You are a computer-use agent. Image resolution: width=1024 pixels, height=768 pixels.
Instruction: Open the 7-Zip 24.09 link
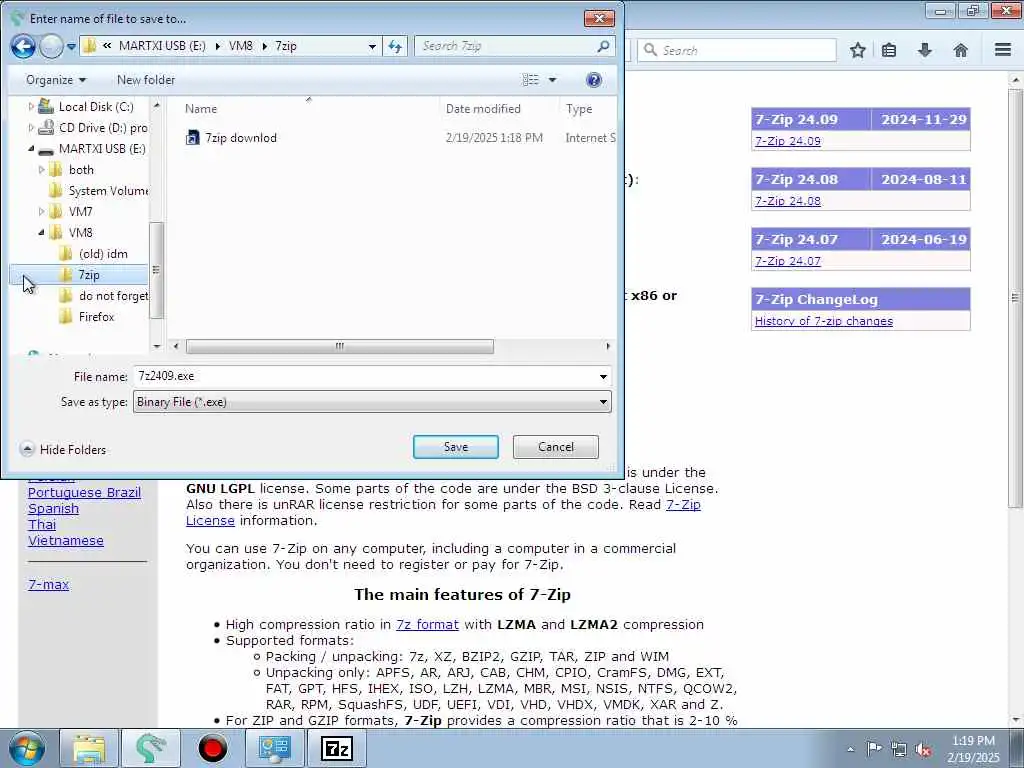[788, 141]
